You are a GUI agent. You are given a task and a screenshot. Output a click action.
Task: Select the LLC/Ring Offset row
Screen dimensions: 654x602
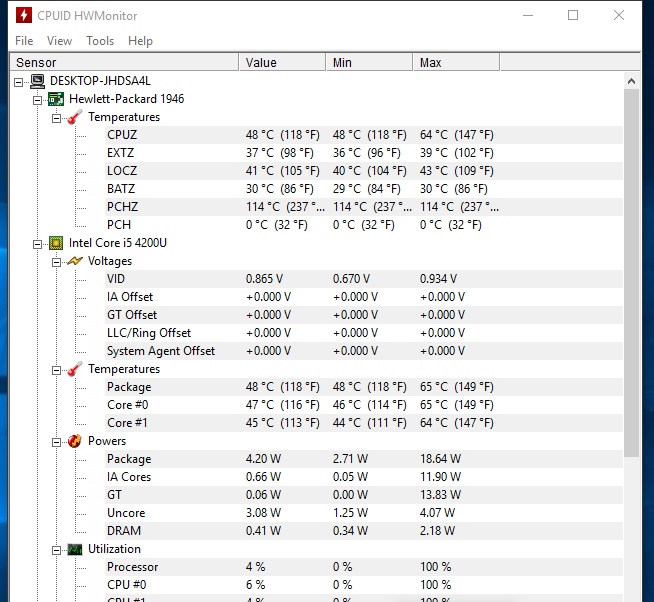364,333
